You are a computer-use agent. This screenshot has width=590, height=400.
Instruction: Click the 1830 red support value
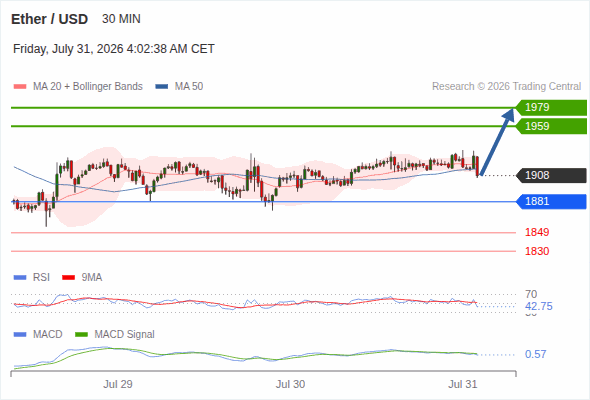click(537, 251)
